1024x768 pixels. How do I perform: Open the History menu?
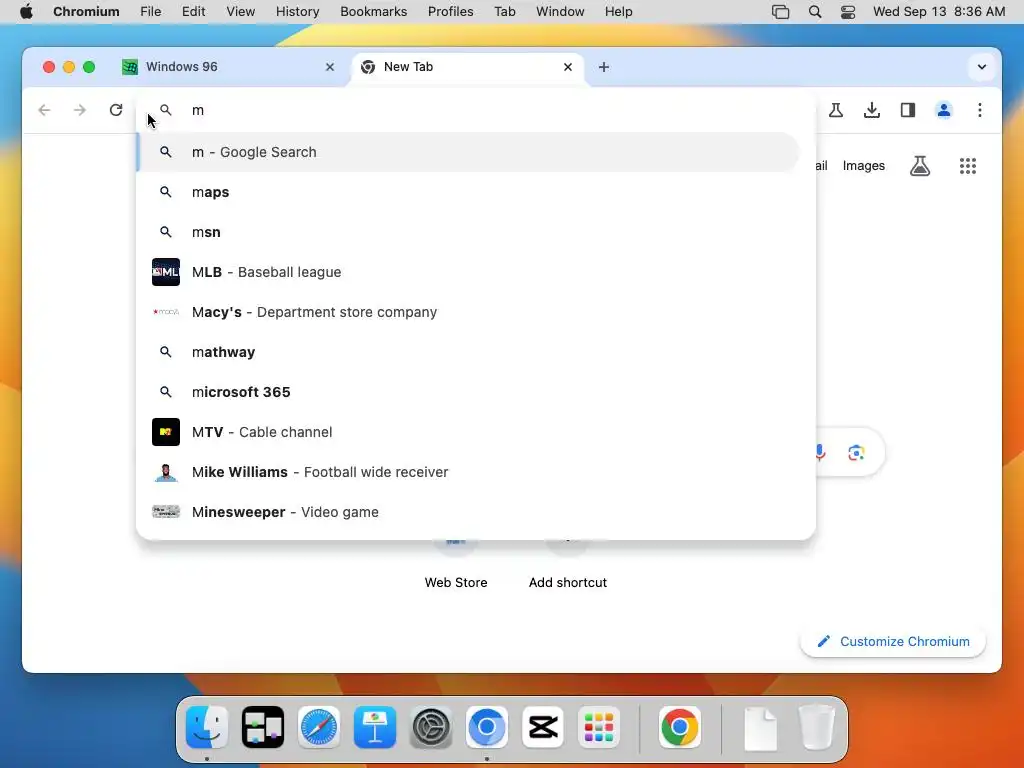[x=297, y=12]
